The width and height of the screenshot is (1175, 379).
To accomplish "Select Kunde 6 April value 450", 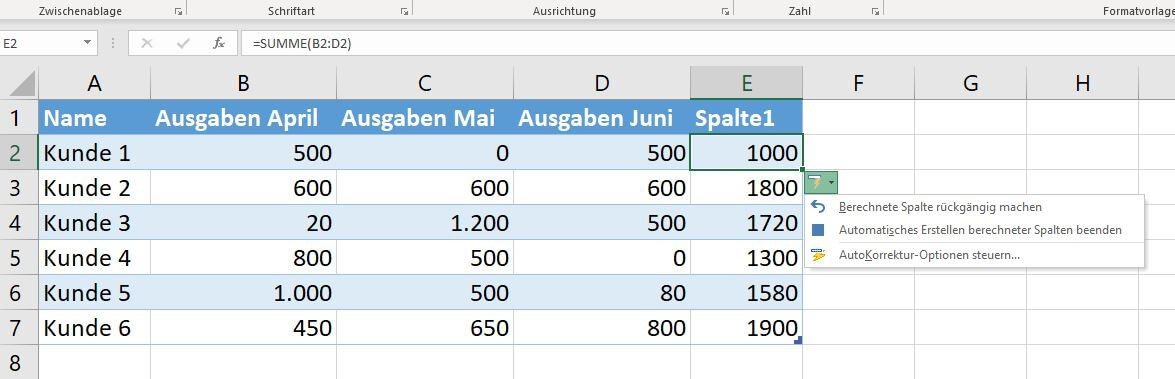I will [x=243, y=327].
